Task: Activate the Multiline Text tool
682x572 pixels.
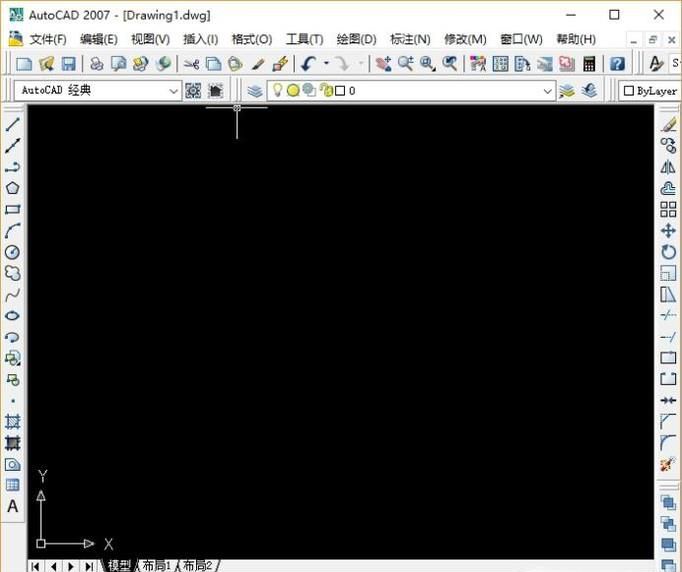Action: 13,507
